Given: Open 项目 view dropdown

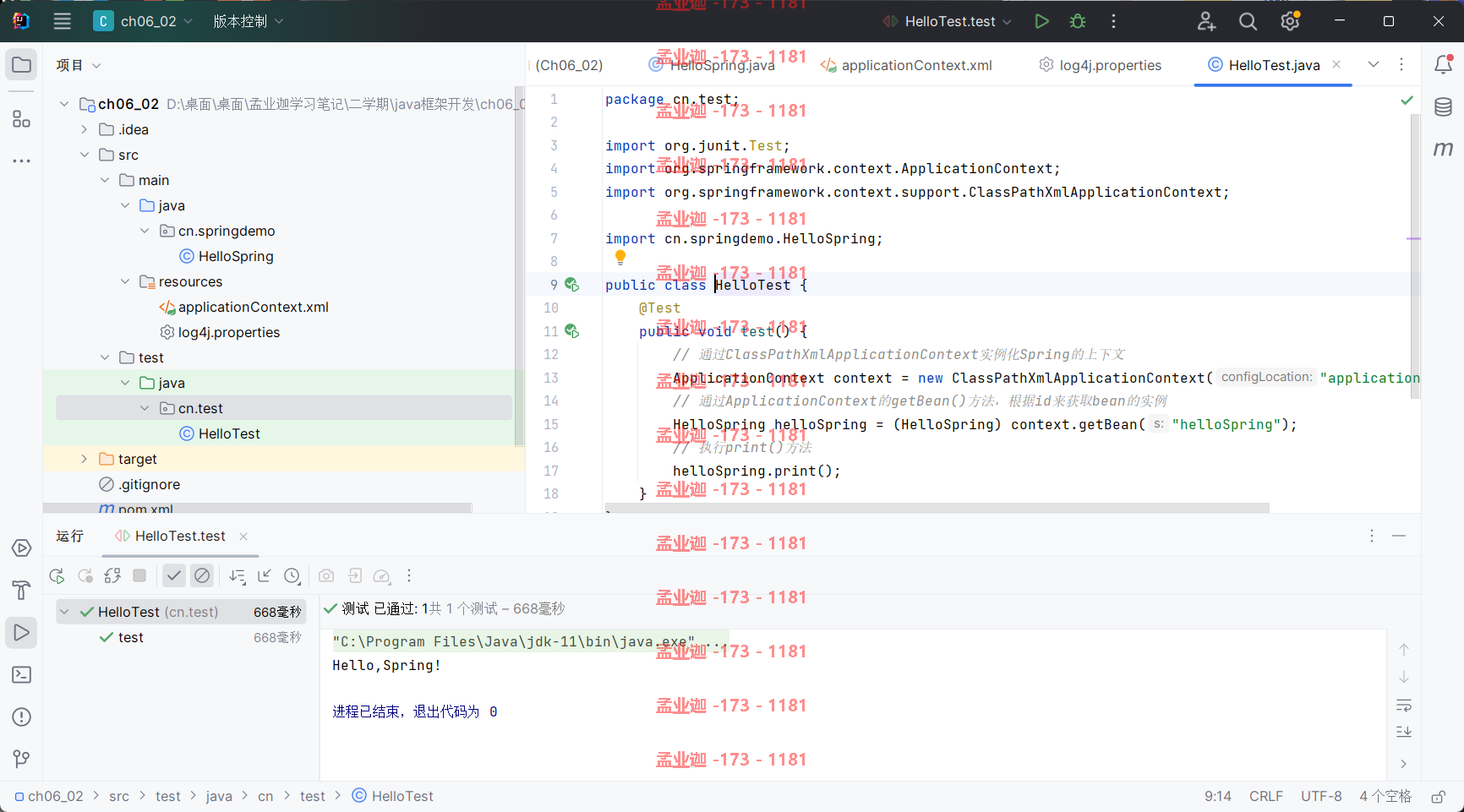Looking at the screenshot, I should click(x=79, y=65).
